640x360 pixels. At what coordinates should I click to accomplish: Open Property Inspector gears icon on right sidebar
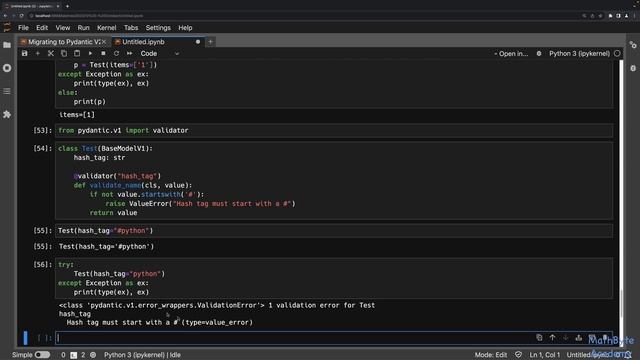click(x=633, y=45)
